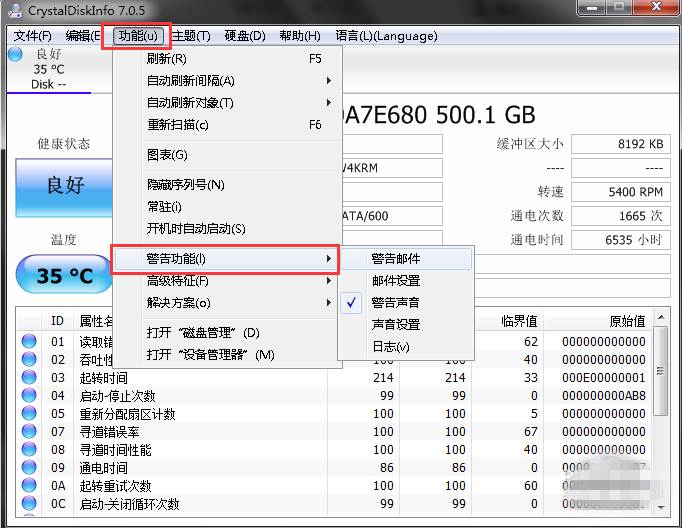Click status orb for 04 启动-停止次数
The height and width of the screenshot is (528, 682).
(x=29, y=395)
